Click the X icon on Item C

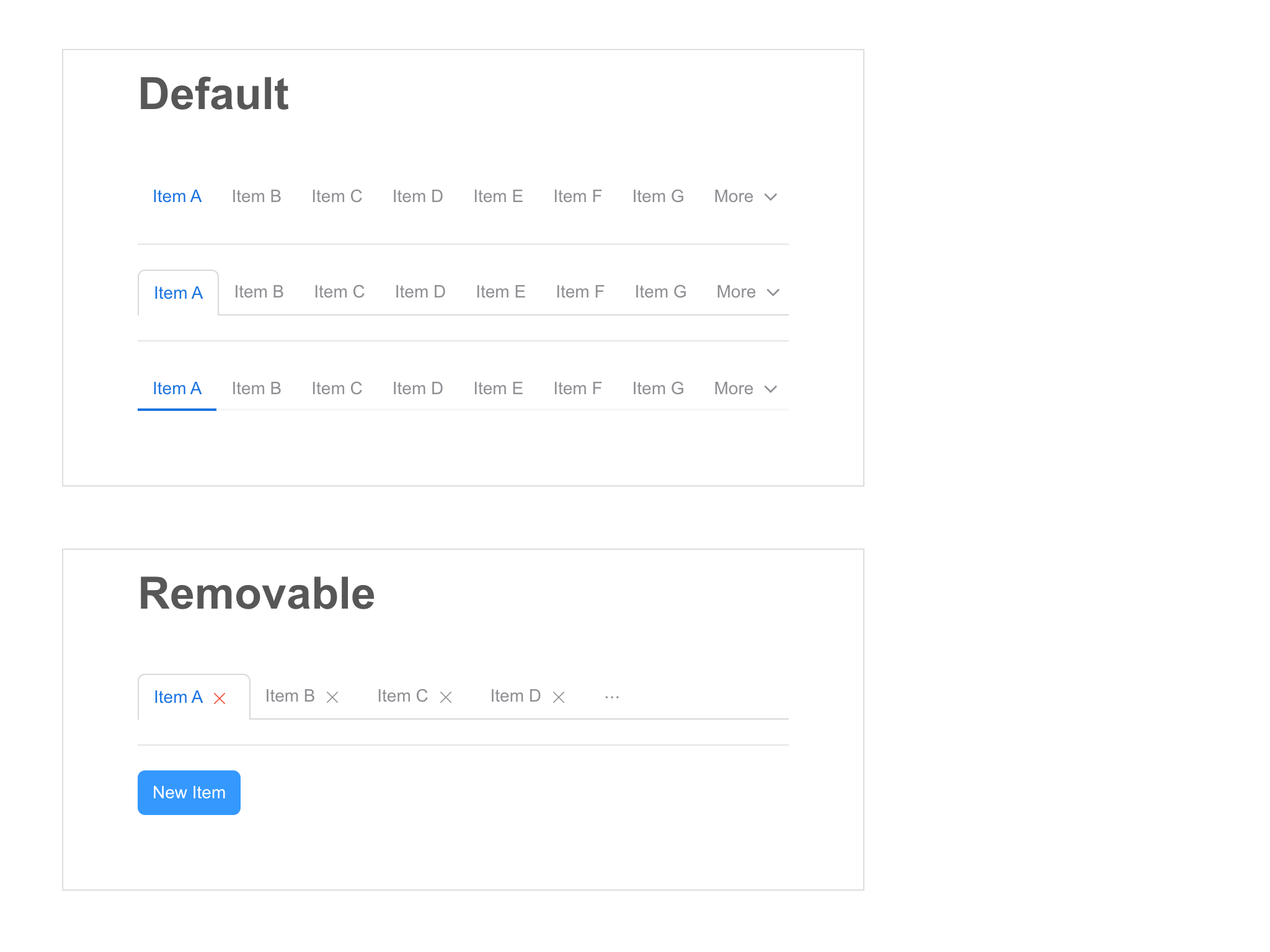pyautogui.click(x=446, y=697)
